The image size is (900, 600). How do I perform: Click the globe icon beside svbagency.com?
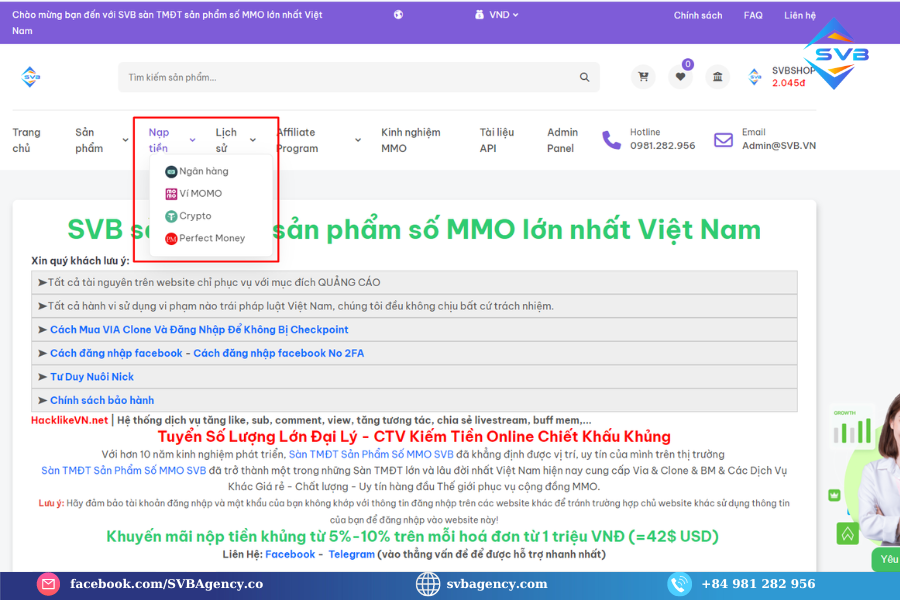point(428,584)
